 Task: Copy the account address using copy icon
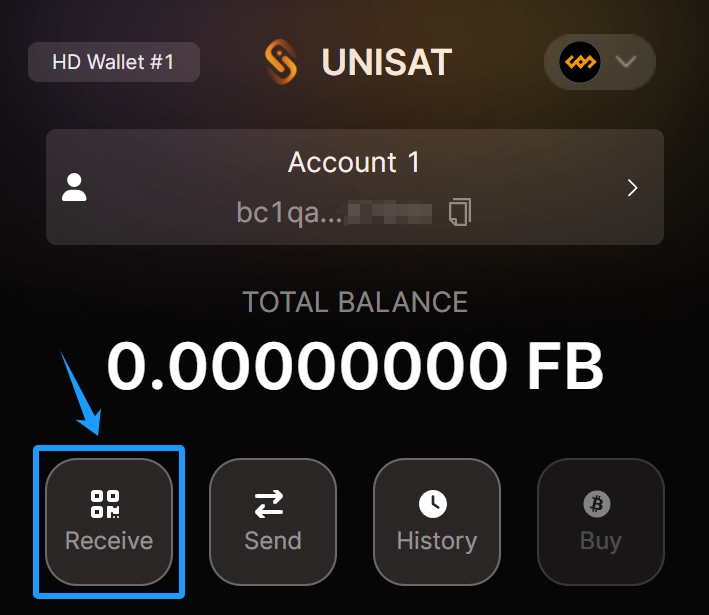460,212
